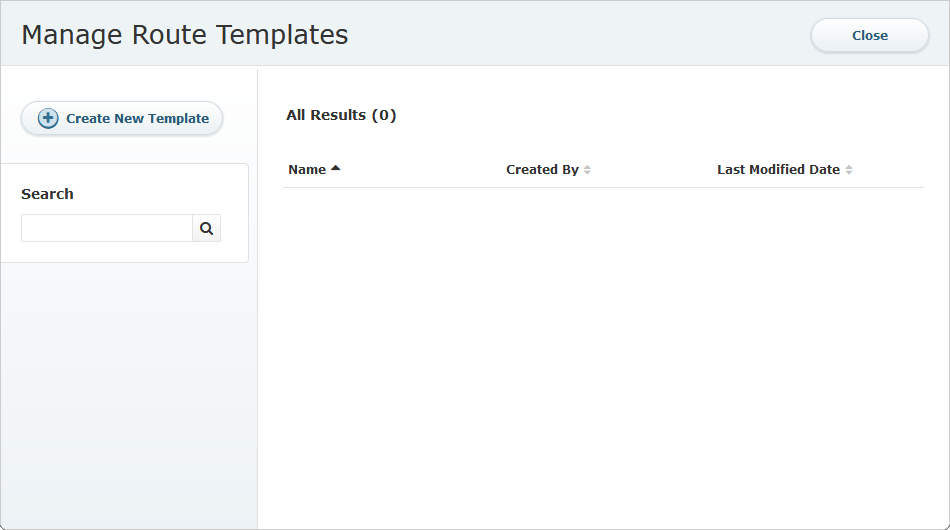Sort by Last Modified Date header text

click(779, 170)
